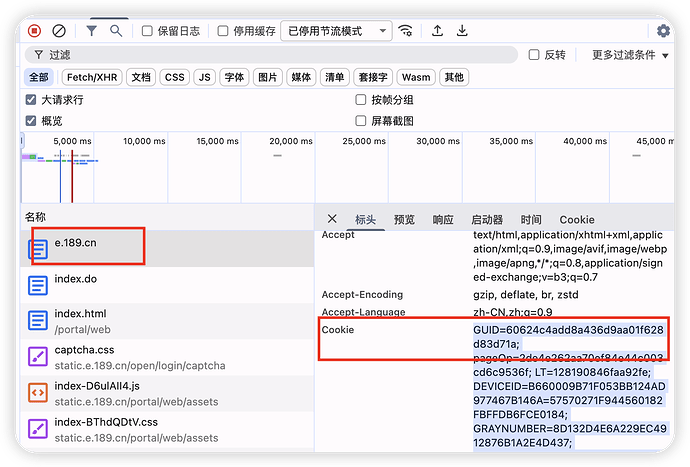Open network settings gear icon

click(663, 31)
